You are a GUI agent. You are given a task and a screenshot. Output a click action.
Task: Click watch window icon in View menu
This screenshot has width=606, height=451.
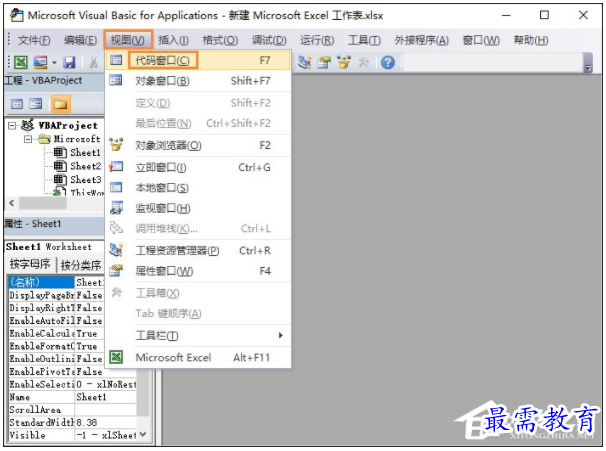tap(116, 208)
